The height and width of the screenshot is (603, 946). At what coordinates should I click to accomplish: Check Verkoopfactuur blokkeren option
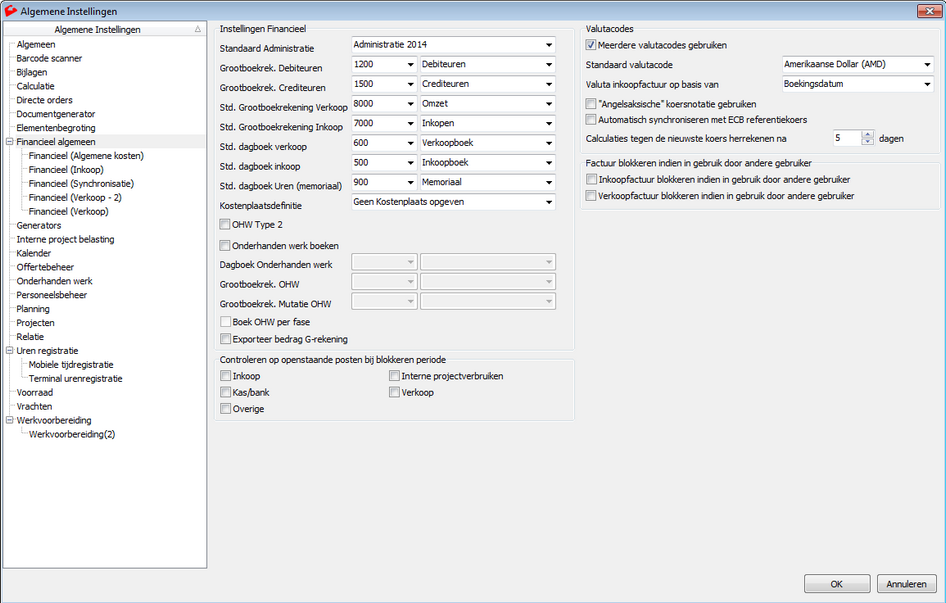(x=591, y=196)
